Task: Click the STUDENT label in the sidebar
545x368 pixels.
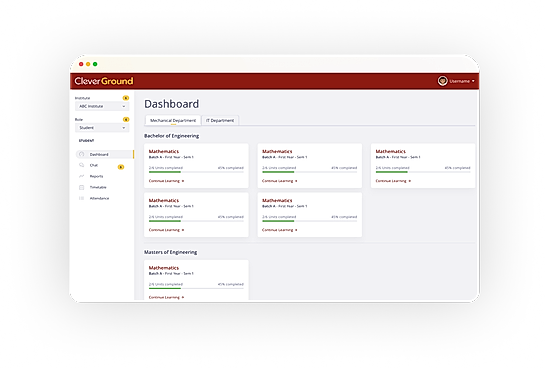Action: point(86,141)
